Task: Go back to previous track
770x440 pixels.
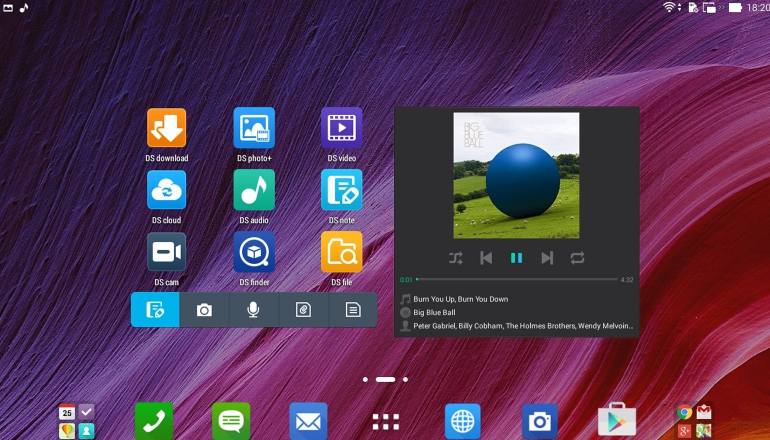Action: pyautogui.click(x=486, y=258)
